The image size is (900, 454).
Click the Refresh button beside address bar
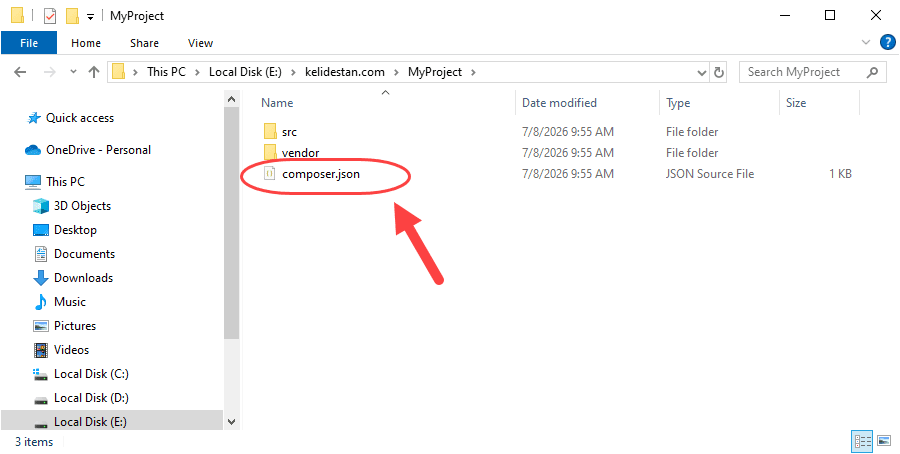tap(717, 72)
